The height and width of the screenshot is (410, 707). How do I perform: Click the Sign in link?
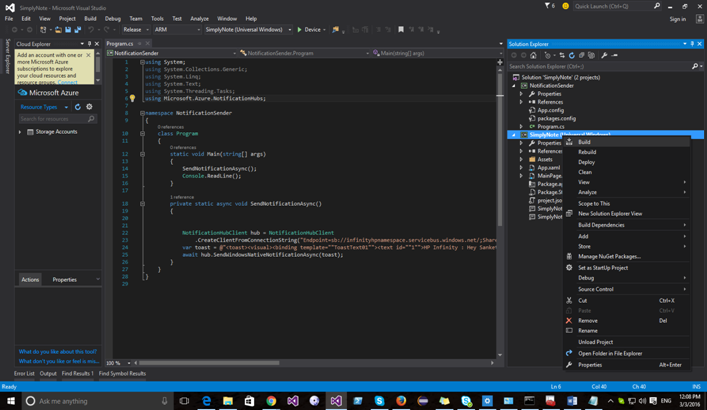click(x=678, y=18)
